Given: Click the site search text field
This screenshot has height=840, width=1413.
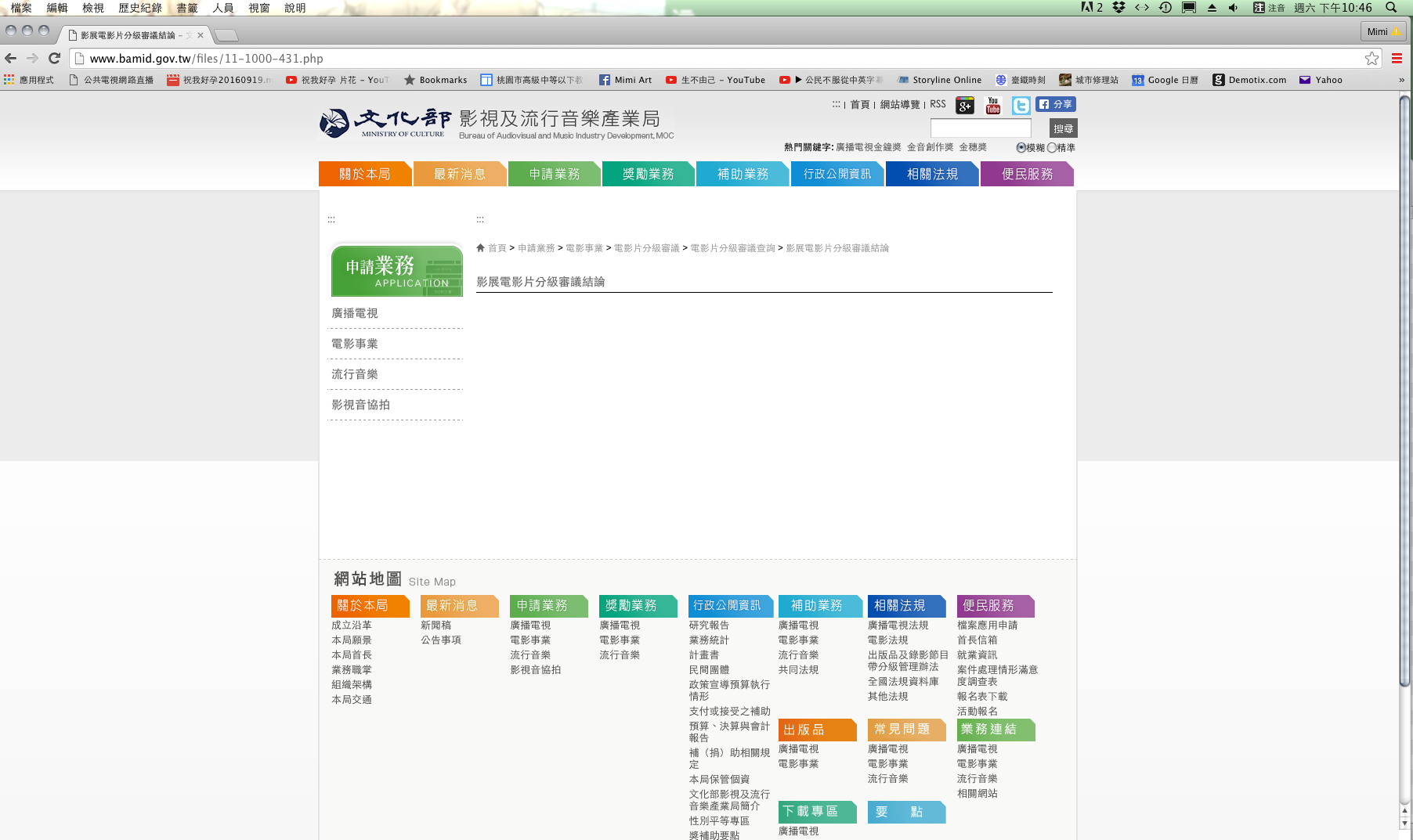Looking at the screenshot, I should pyautogui.click(x=980, y=128).
